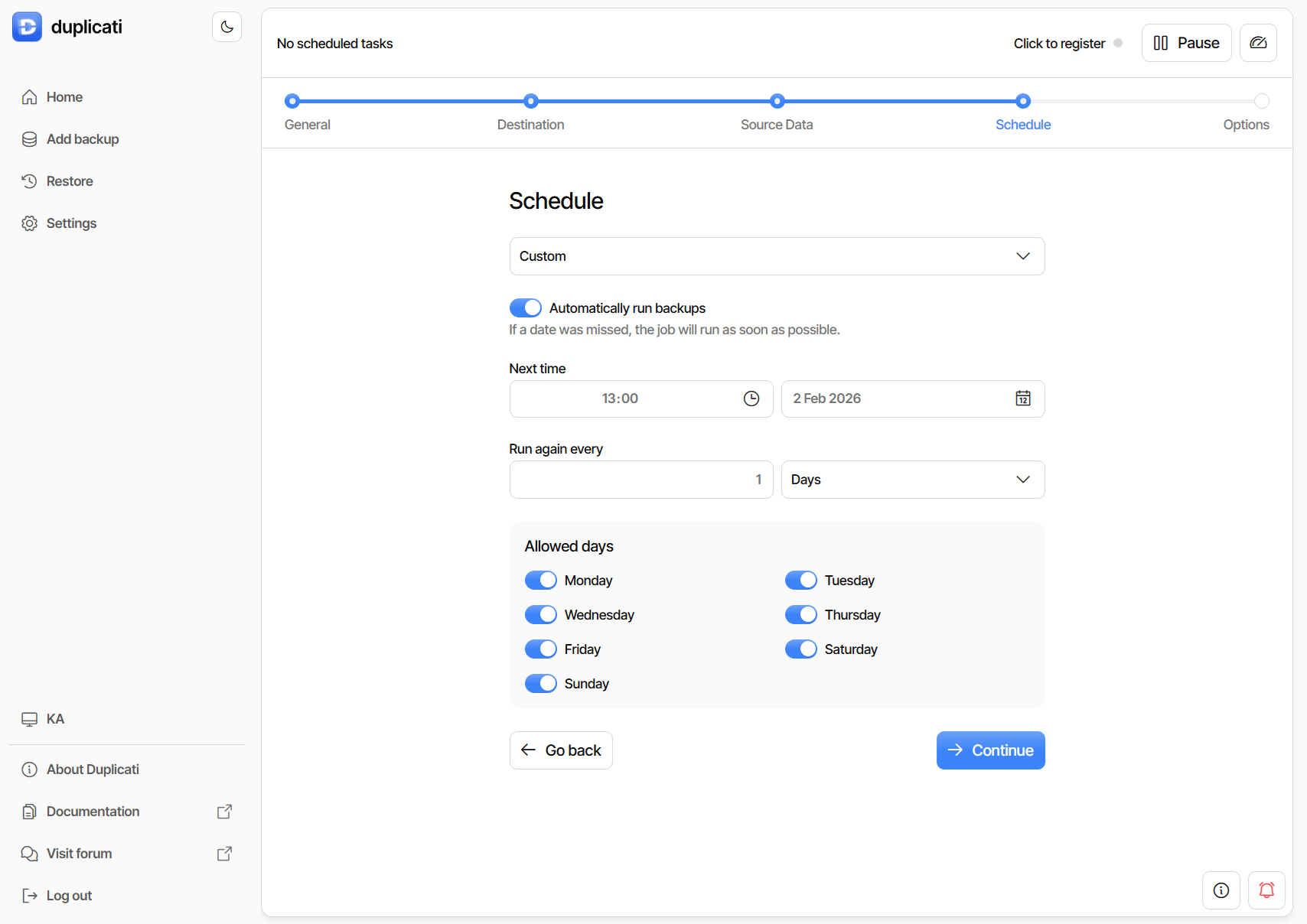
Task: Open the Custom schedule dropdown
Action: click(x=777, y=256)
